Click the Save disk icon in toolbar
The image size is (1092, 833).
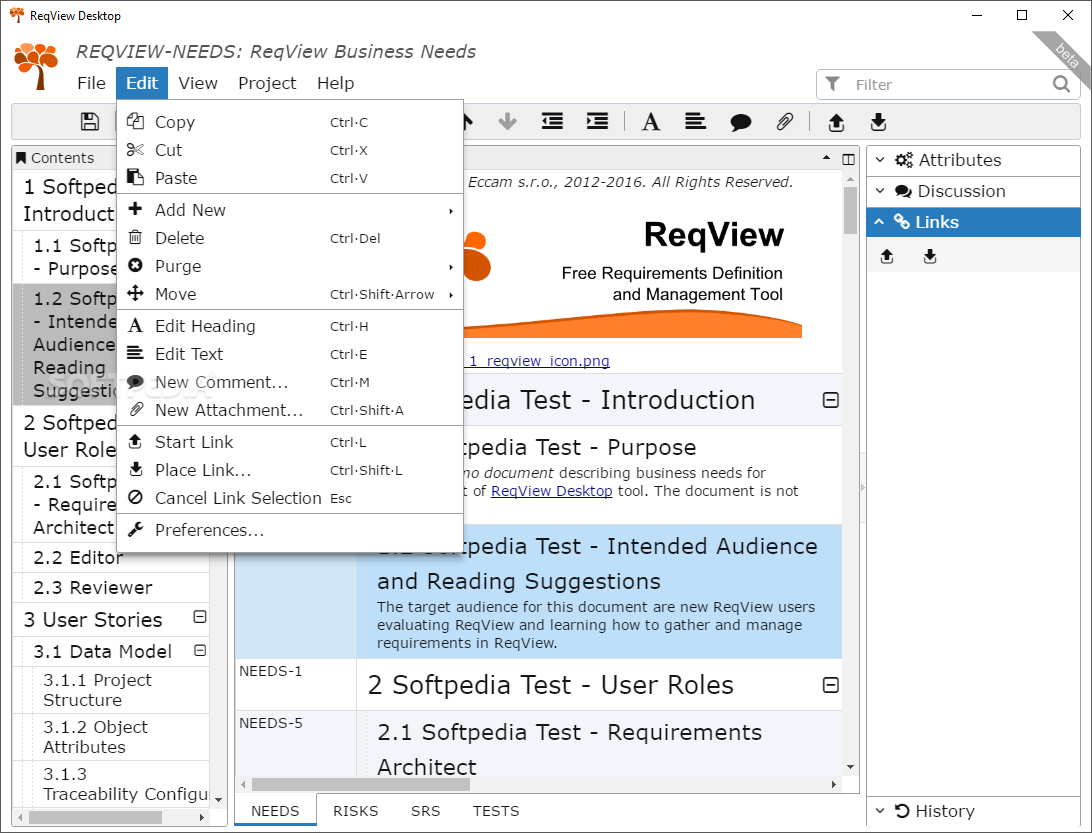click(90, 122)
